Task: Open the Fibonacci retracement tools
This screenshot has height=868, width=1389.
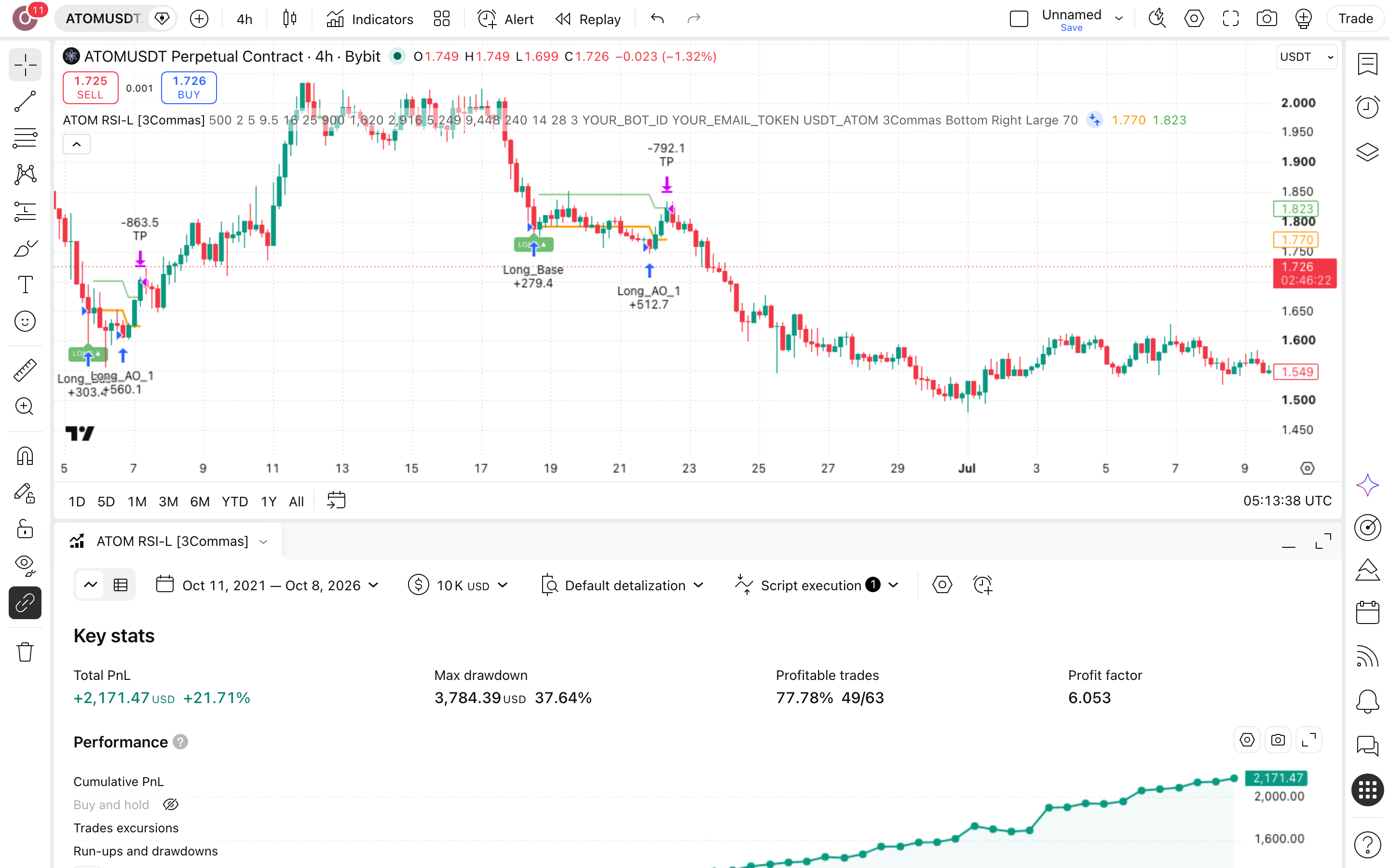Action: pyautogui.click(x=25, y=138)
